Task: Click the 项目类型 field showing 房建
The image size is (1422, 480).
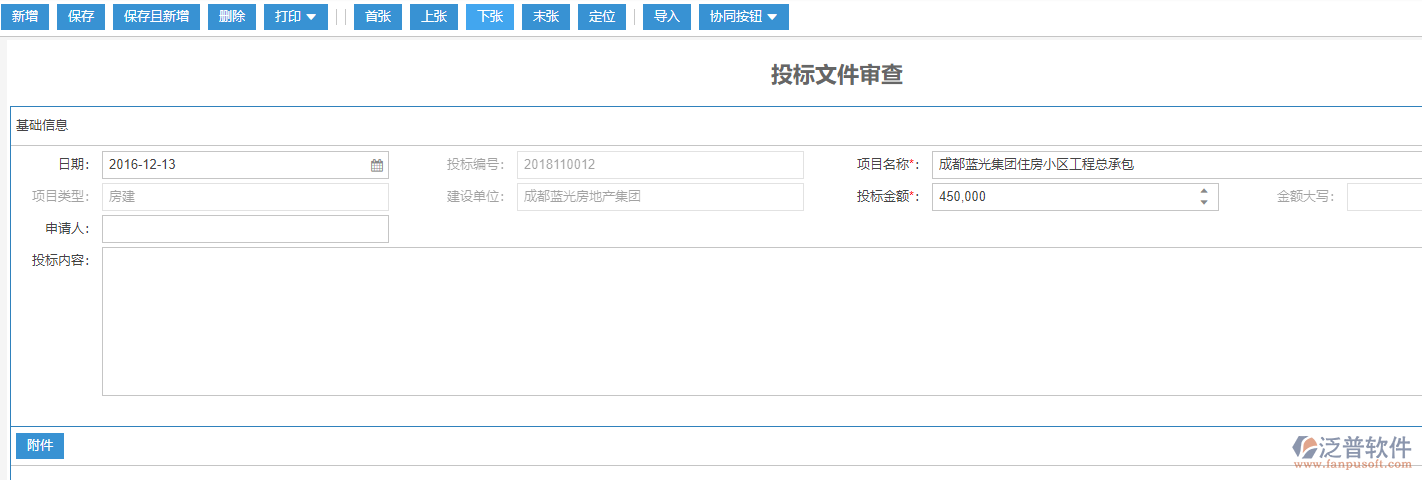Action: (245, 197)
